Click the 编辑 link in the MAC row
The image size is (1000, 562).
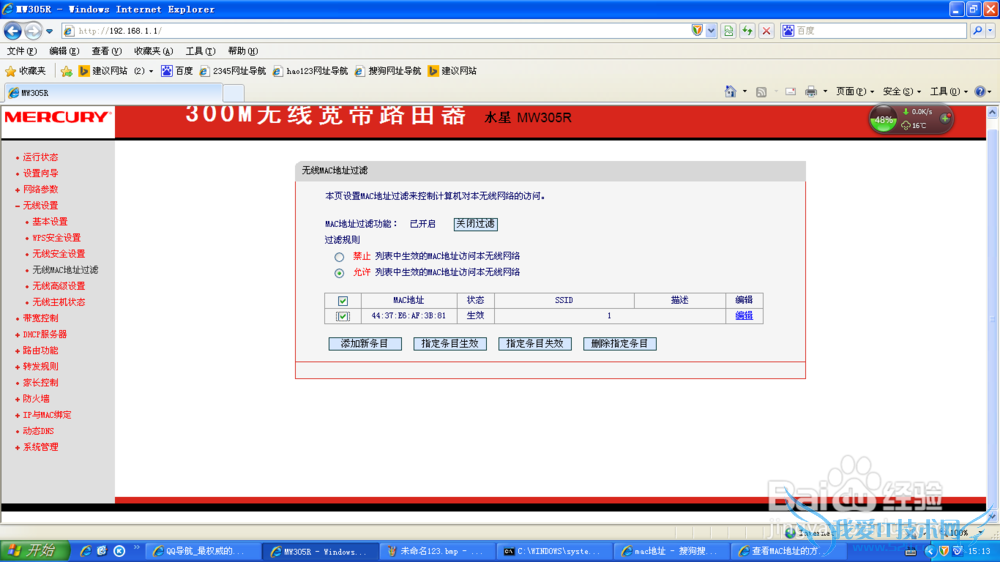coord(744,315)
